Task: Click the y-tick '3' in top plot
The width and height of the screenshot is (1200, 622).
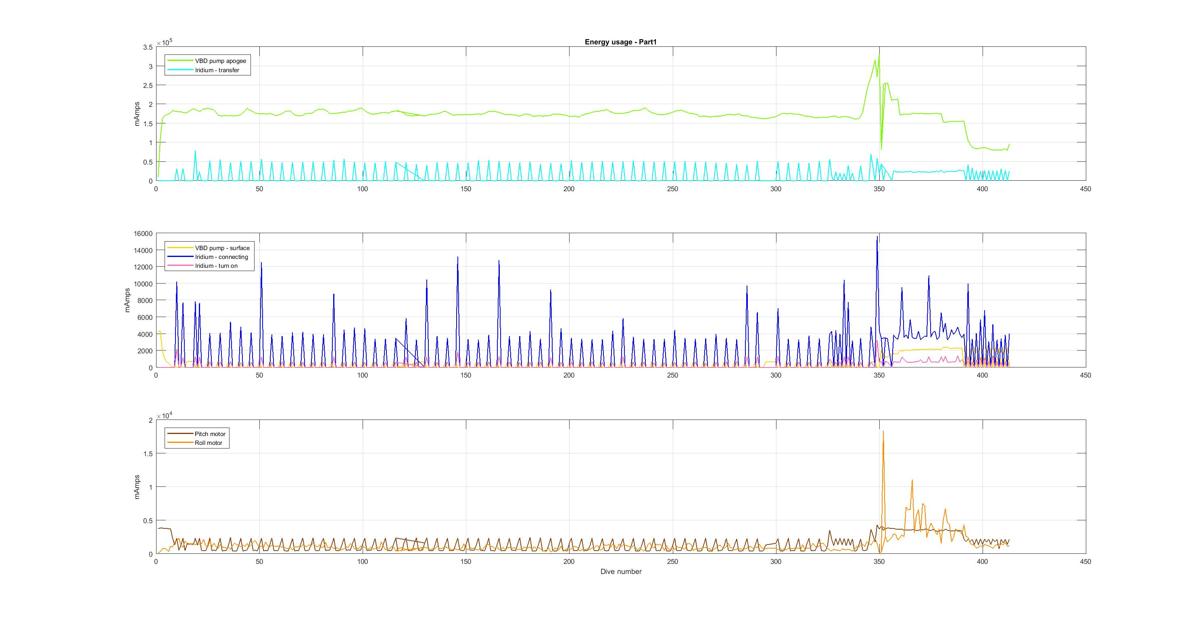Action: pos(150,66)
